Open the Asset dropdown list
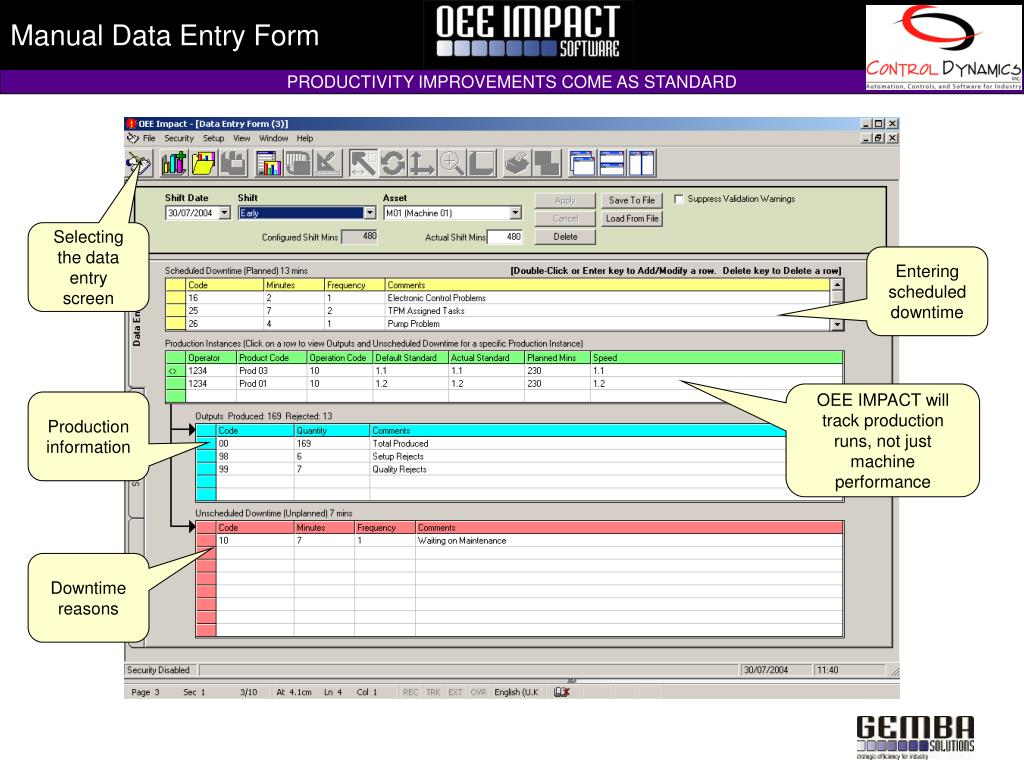 tap(515, 213)
